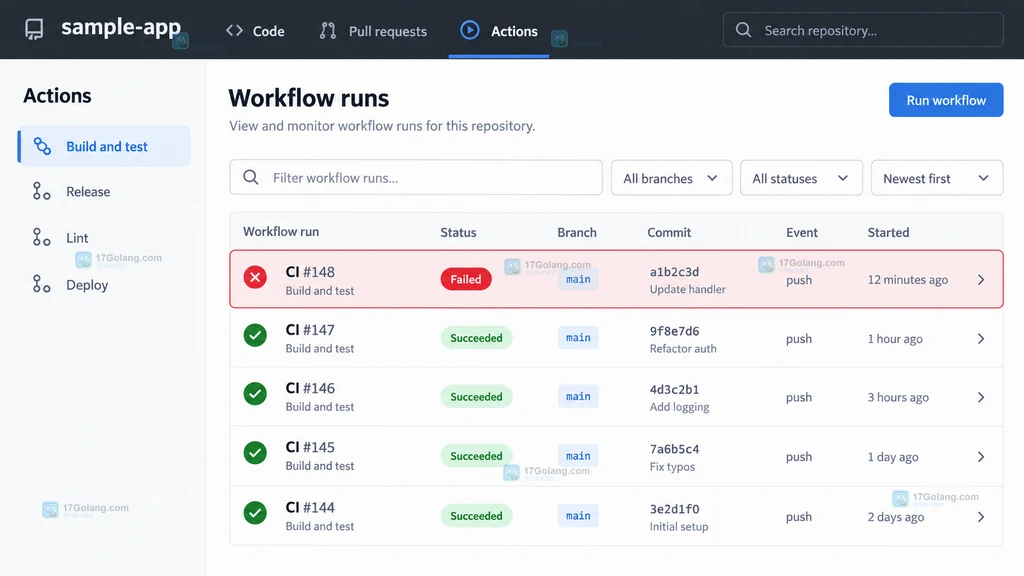The image size is (1024, 576).
Task: Select the Actions tab
Action: [499, 31]
